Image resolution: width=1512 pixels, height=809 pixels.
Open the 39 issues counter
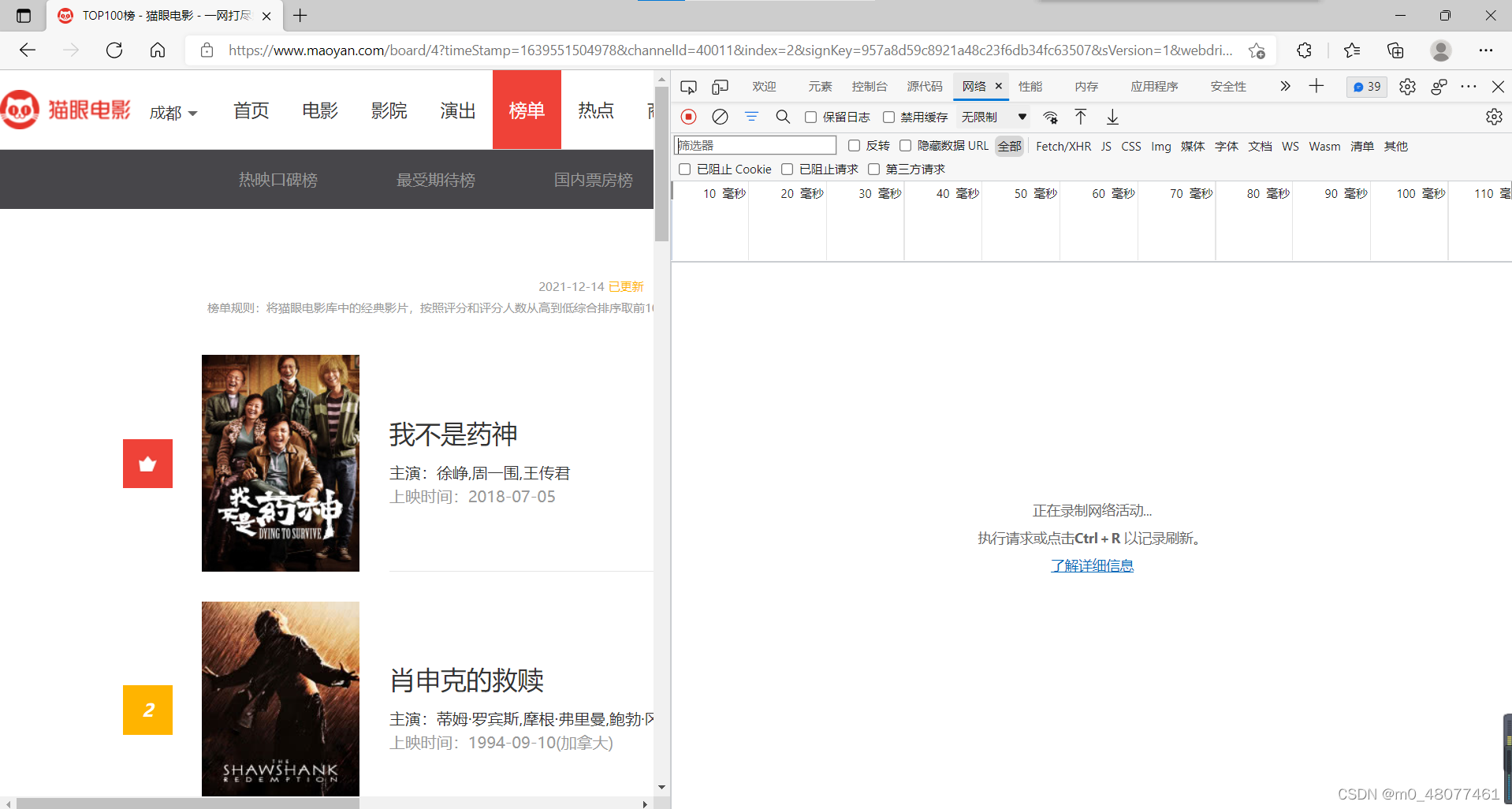pyautogui.click(x=1367, y=87)
